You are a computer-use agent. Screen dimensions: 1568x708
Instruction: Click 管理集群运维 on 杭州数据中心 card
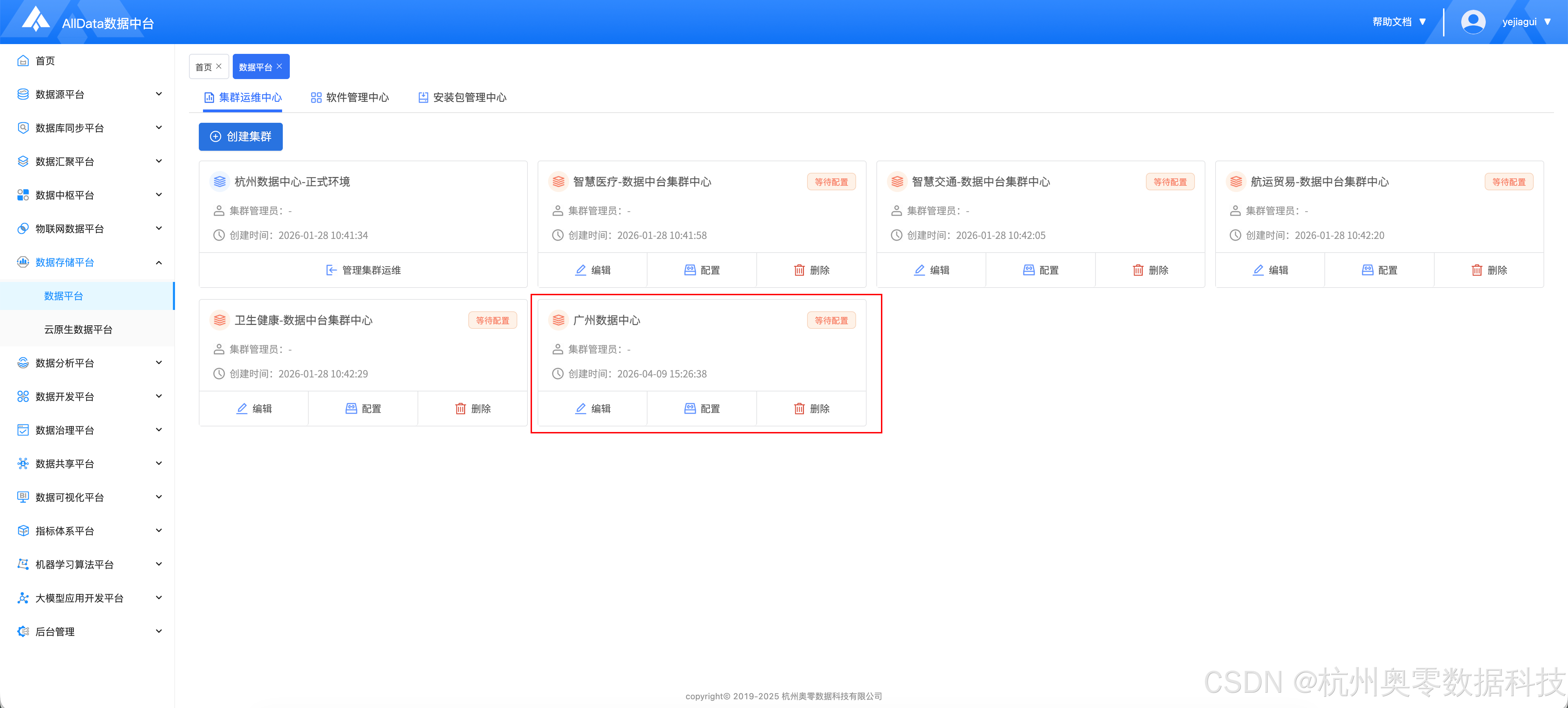click(363, 270)
